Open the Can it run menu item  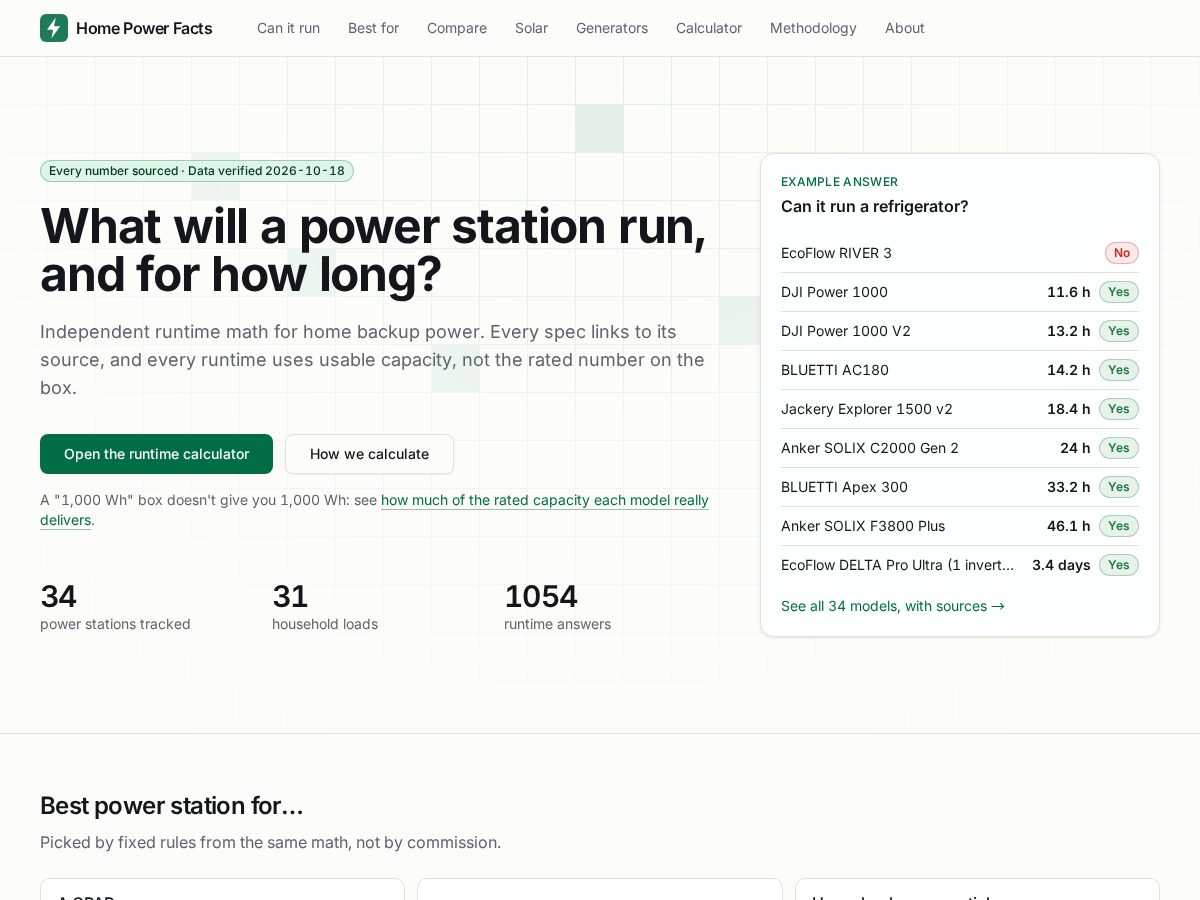point(288,28)
